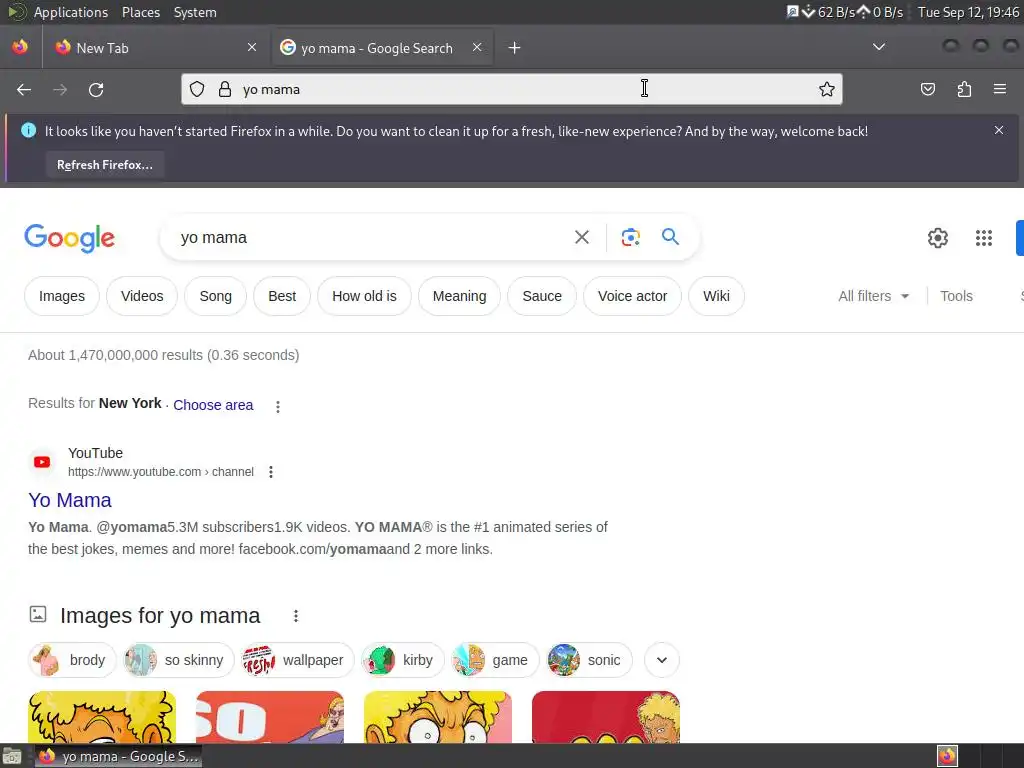Select the yo mama - Google Search tab

click(382, 48)
